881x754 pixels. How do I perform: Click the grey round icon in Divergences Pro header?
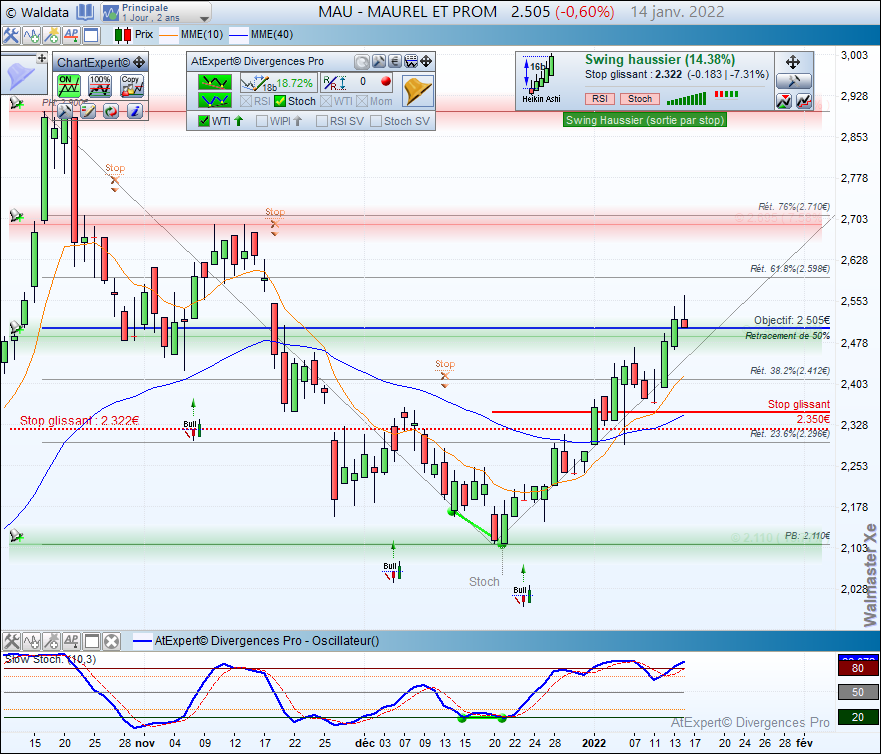[362, 61]
